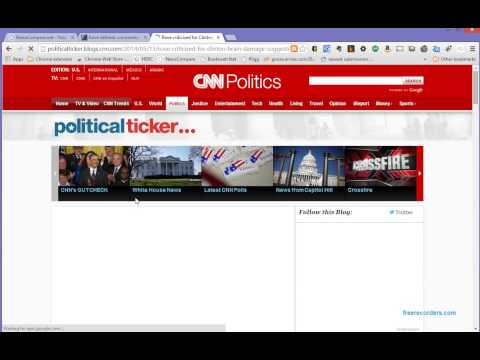Open the Travel navigation item

pos(316,103)
